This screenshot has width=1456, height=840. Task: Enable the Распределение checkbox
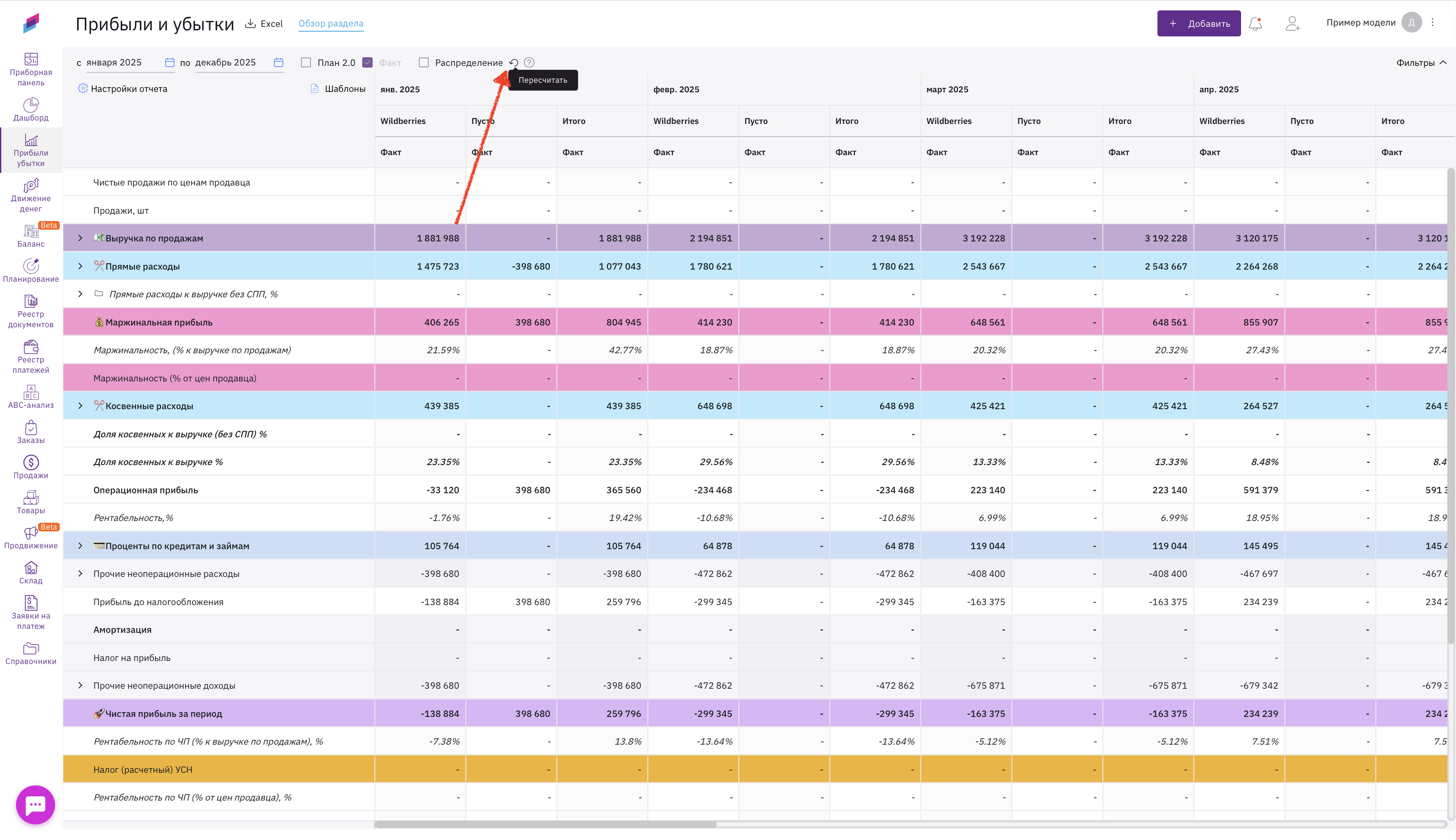[424, 62]
